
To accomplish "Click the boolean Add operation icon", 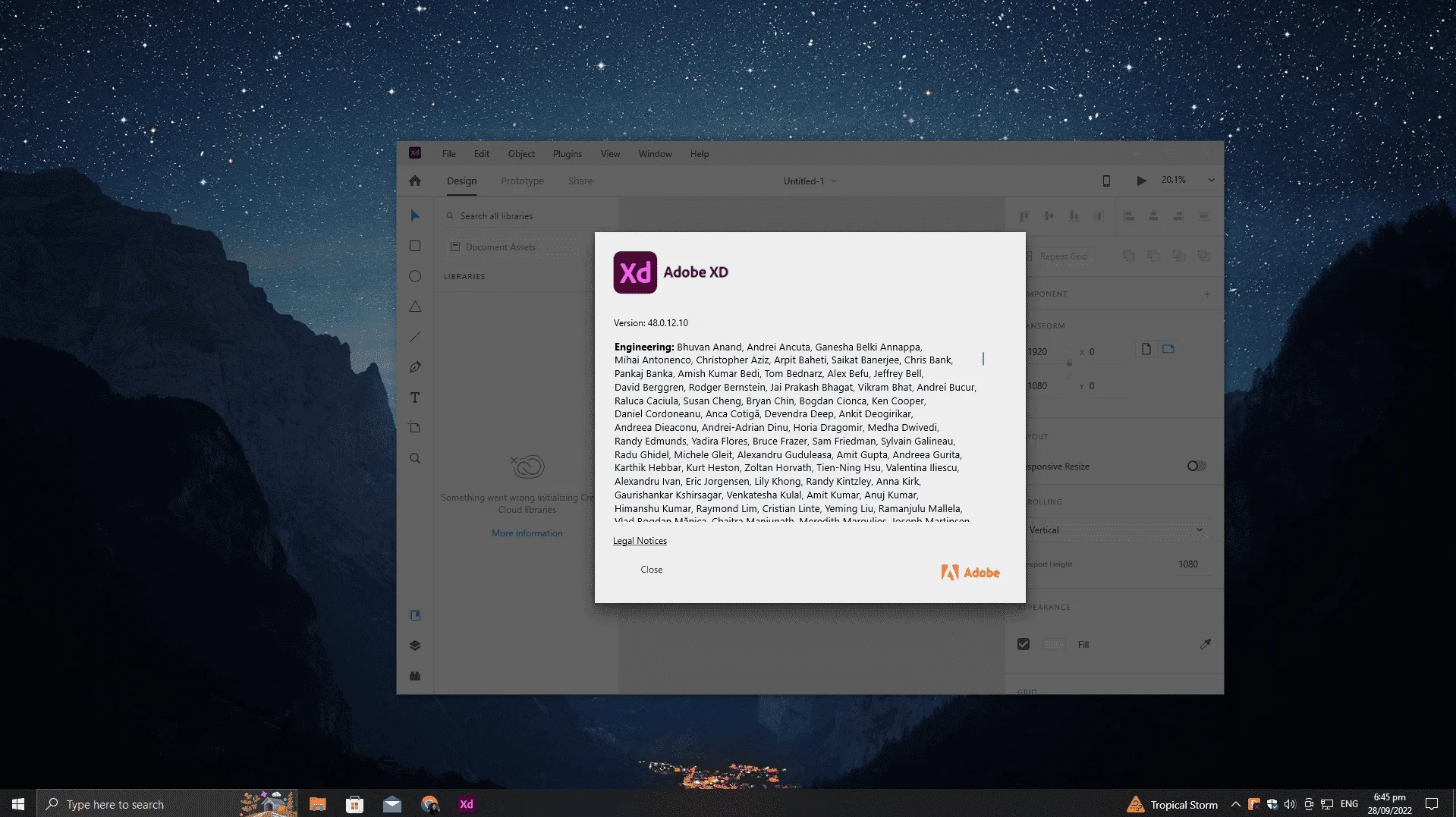I will pyautogui.click(x=1129, y=256).
